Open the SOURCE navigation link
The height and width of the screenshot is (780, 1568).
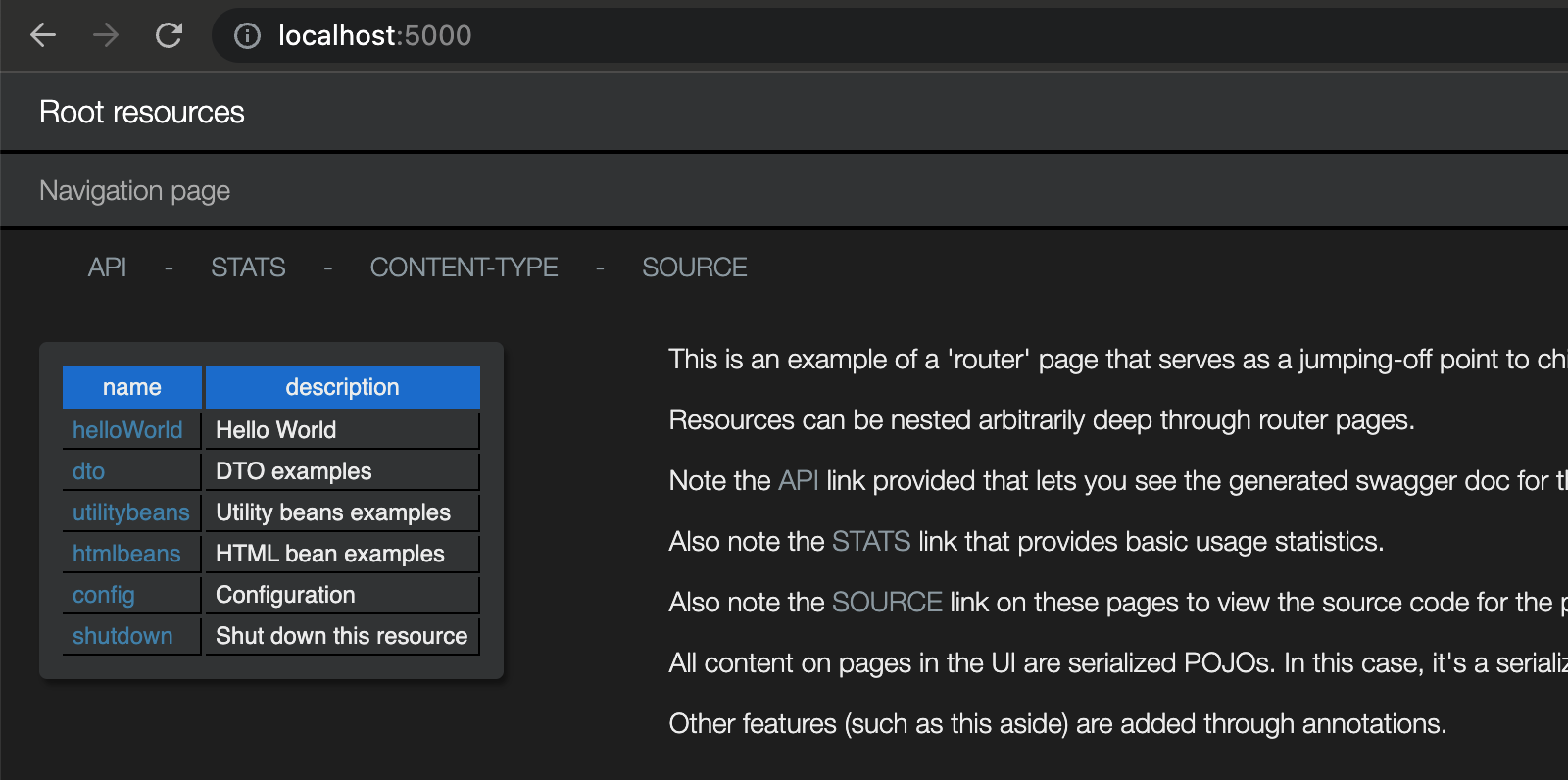click(x=694, y=268)
